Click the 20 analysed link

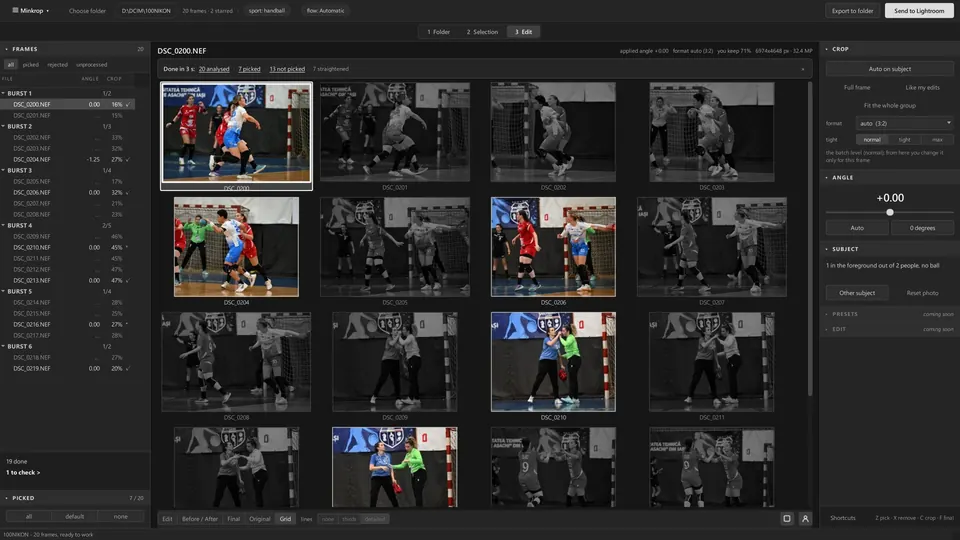(214, 69)
